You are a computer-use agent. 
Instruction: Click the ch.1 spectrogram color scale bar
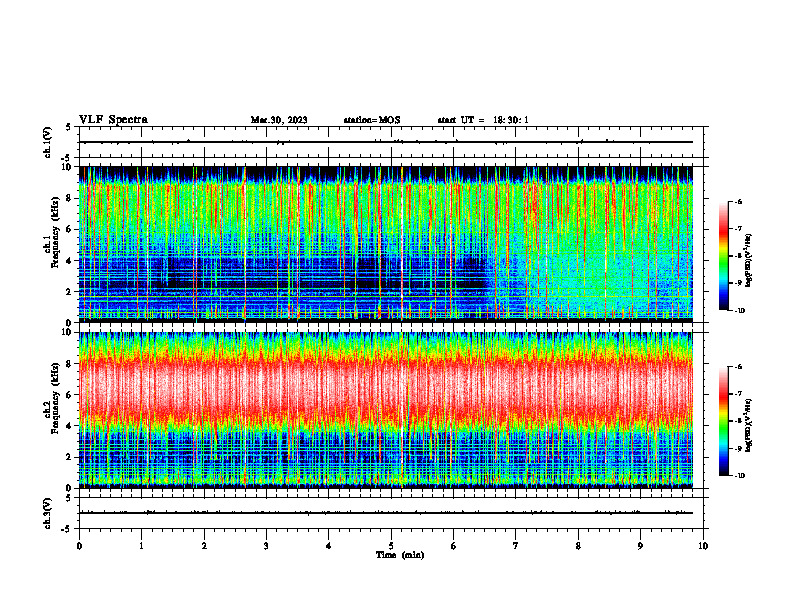(x=723, y=256)
